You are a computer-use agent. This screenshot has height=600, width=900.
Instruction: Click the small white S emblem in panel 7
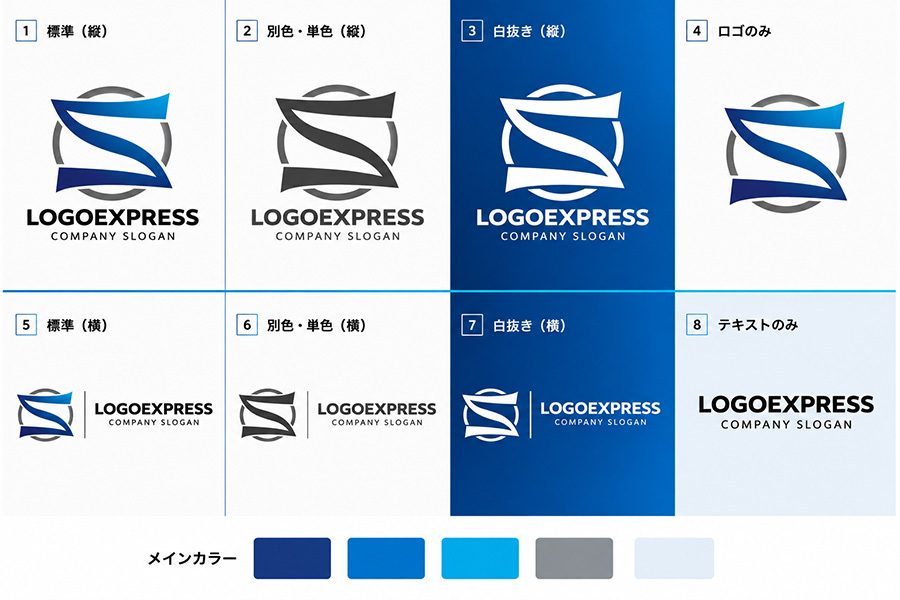click(x=491, y=415)
